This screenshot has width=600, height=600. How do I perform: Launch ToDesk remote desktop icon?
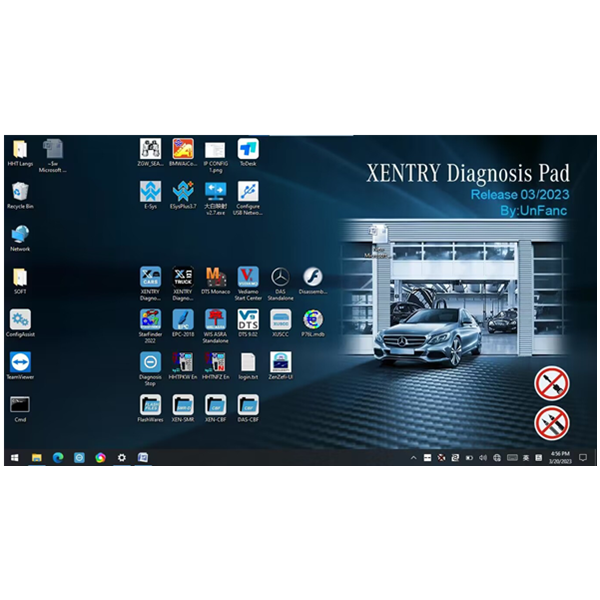[x=248, y=149]
